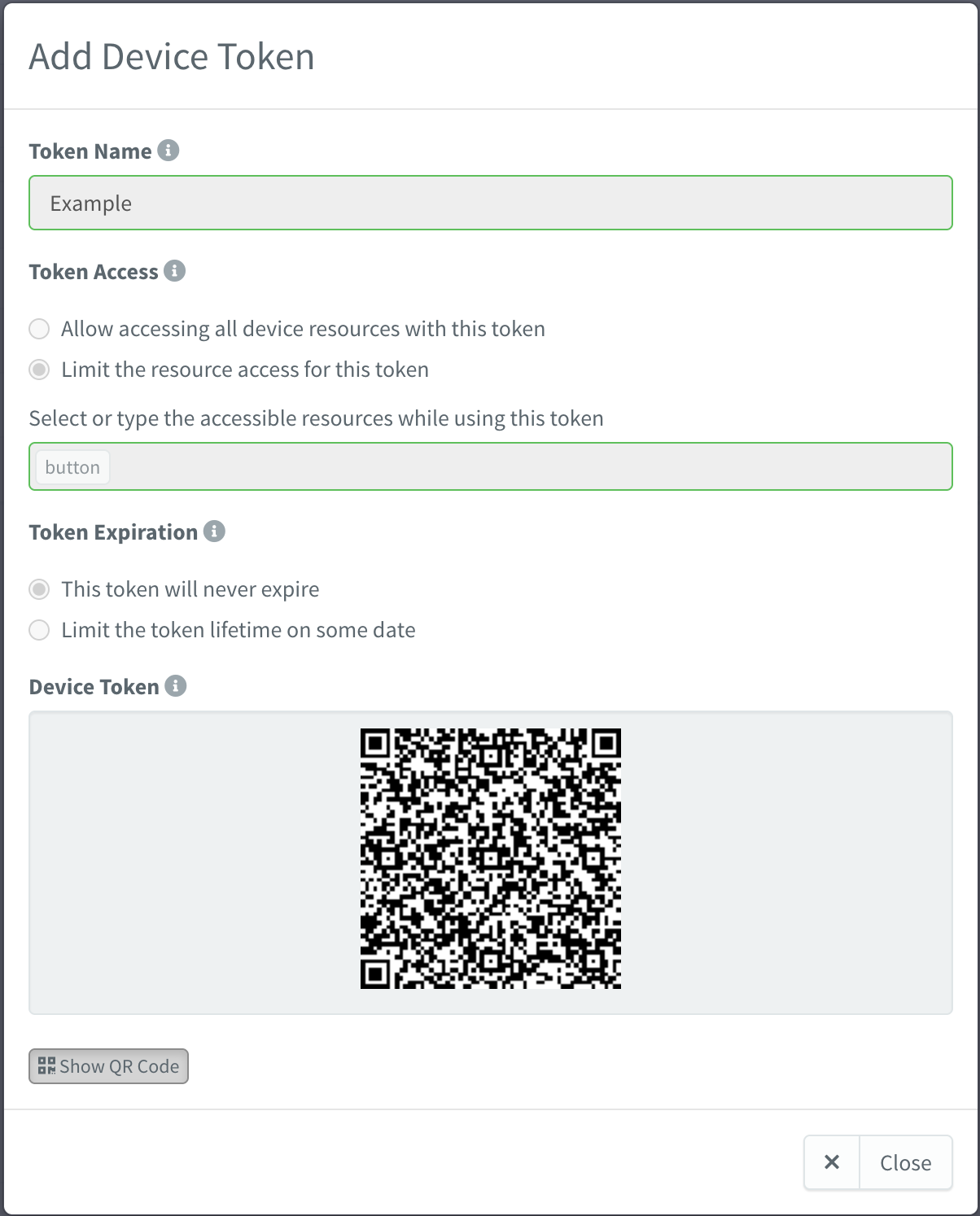
Task: Click the Close button text
Action: click(x=905, y=1163)
